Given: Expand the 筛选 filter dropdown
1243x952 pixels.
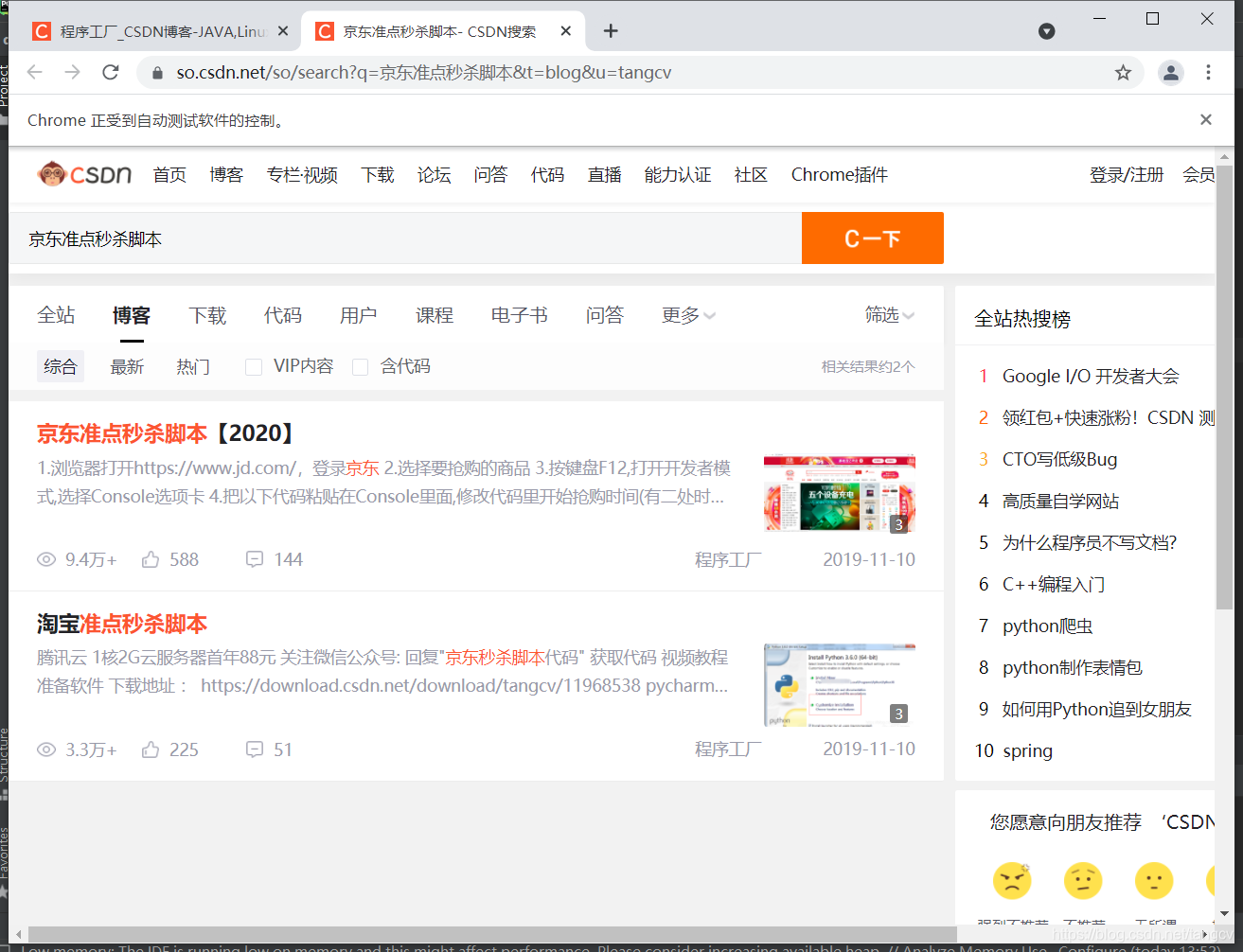Looking at the screenshot, I should point(890,315).
